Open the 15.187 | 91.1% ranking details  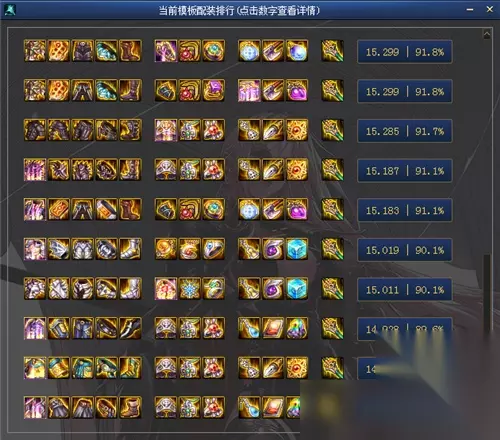pos(405,171)
